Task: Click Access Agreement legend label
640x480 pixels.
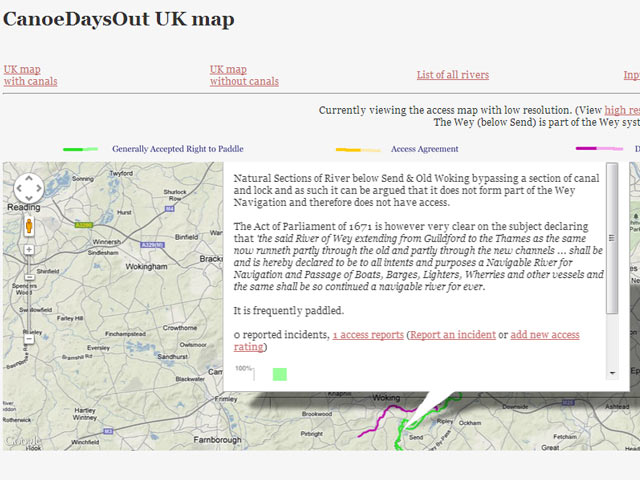Action: click(x=424, y=149)
